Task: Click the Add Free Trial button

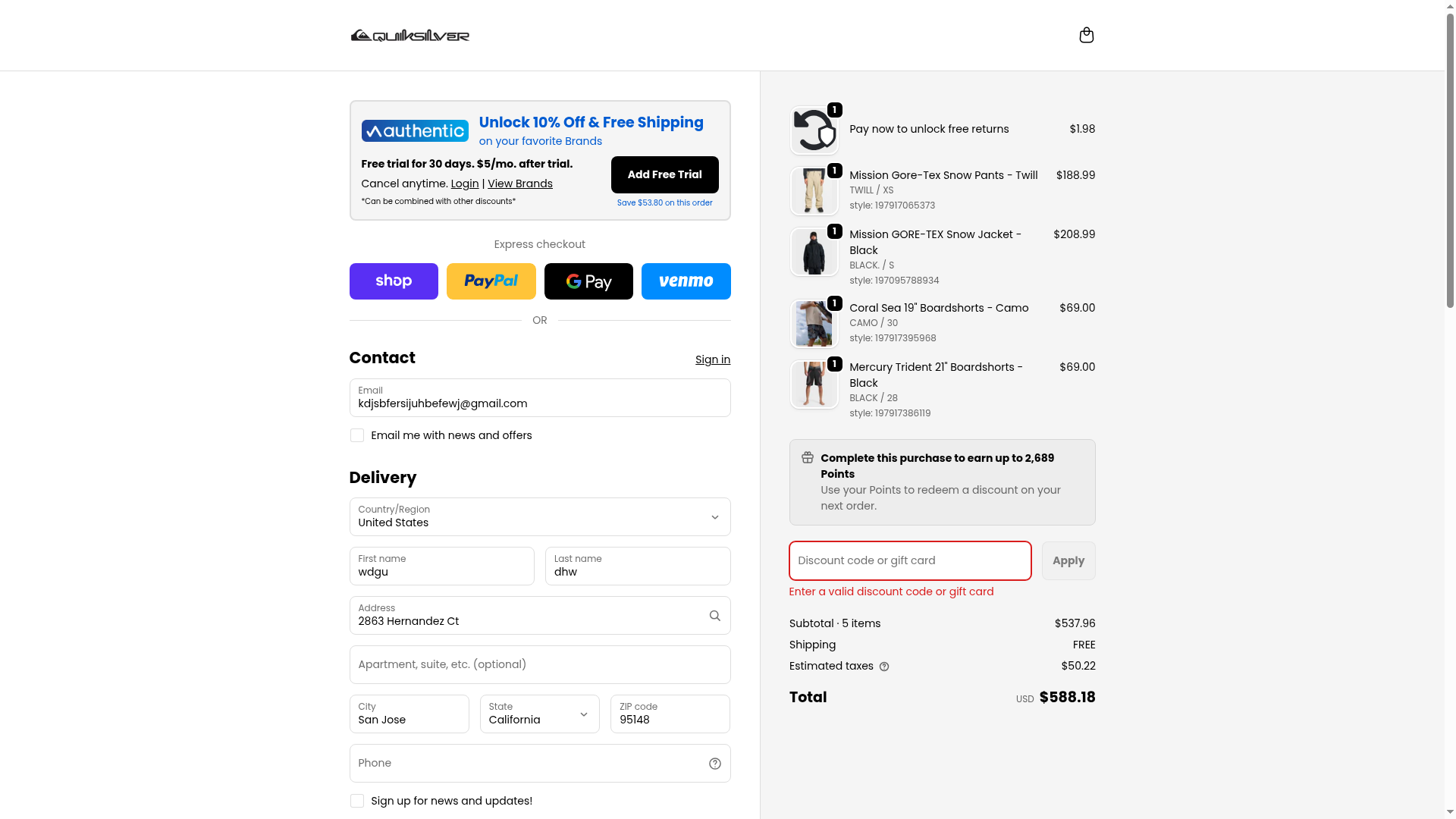Action: (664, 174)
